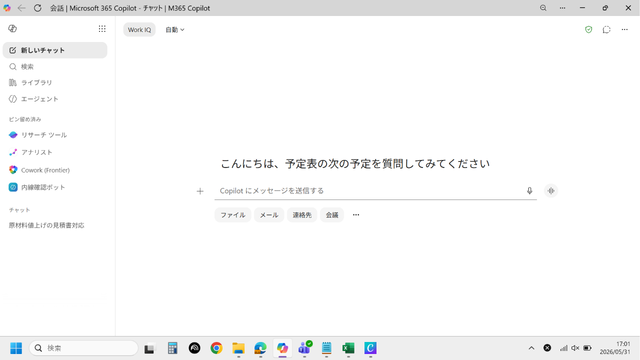Click the black X tray icon

[547, 348]
